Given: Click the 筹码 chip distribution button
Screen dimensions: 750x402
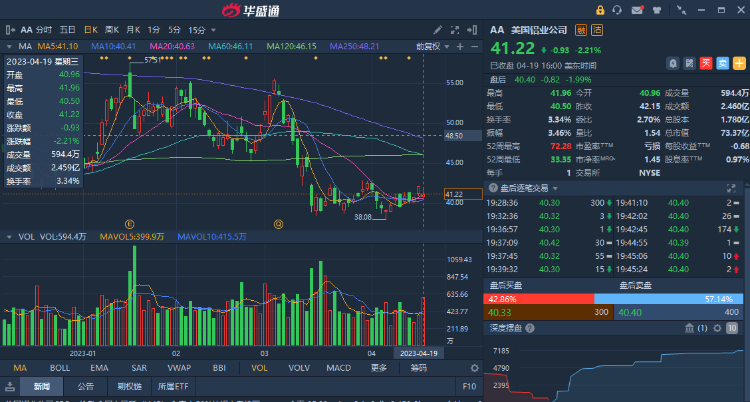Looking at the screenshot, I should pos(419,368).
